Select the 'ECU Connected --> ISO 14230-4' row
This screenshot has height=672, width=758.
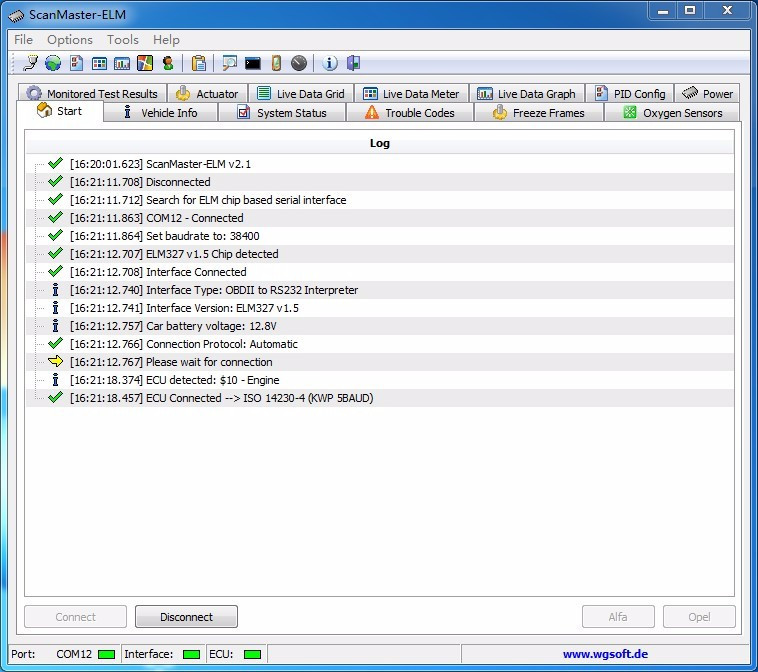[379, 398]
